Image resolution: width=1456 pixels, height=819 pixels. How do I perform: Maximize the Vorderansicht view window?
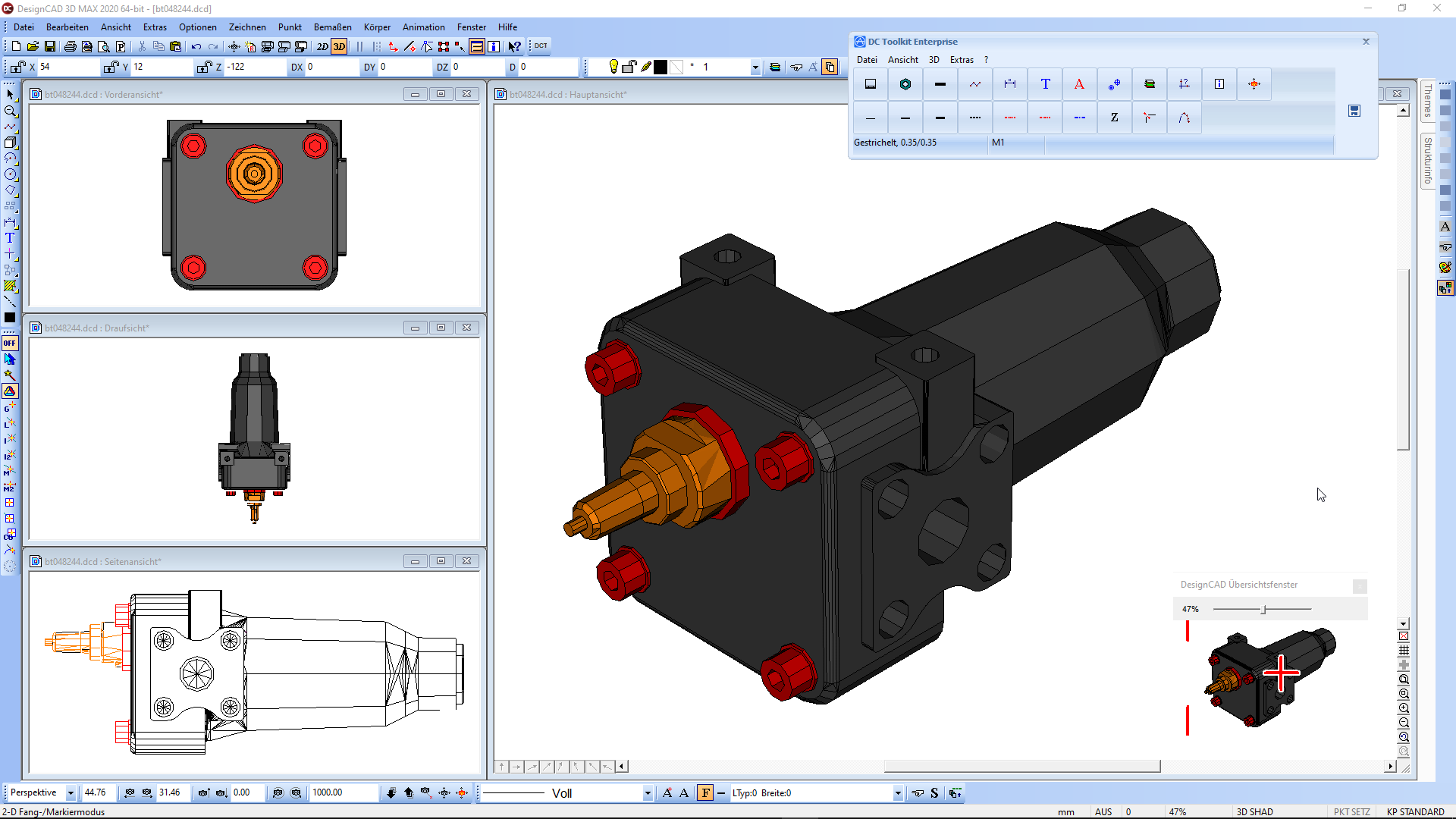(441, 94)
